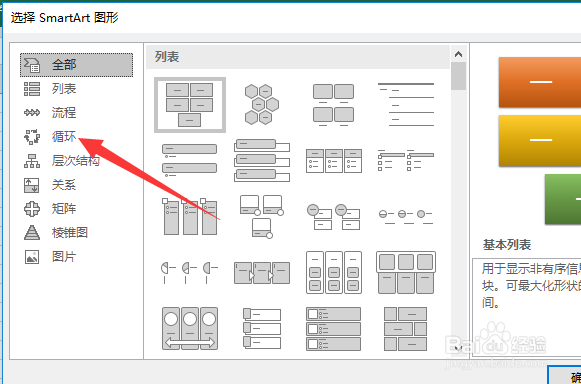The width and height of the screenshot is (581, 384).
Task: Choose the picture strips layout
Action: tap(262, 328)
